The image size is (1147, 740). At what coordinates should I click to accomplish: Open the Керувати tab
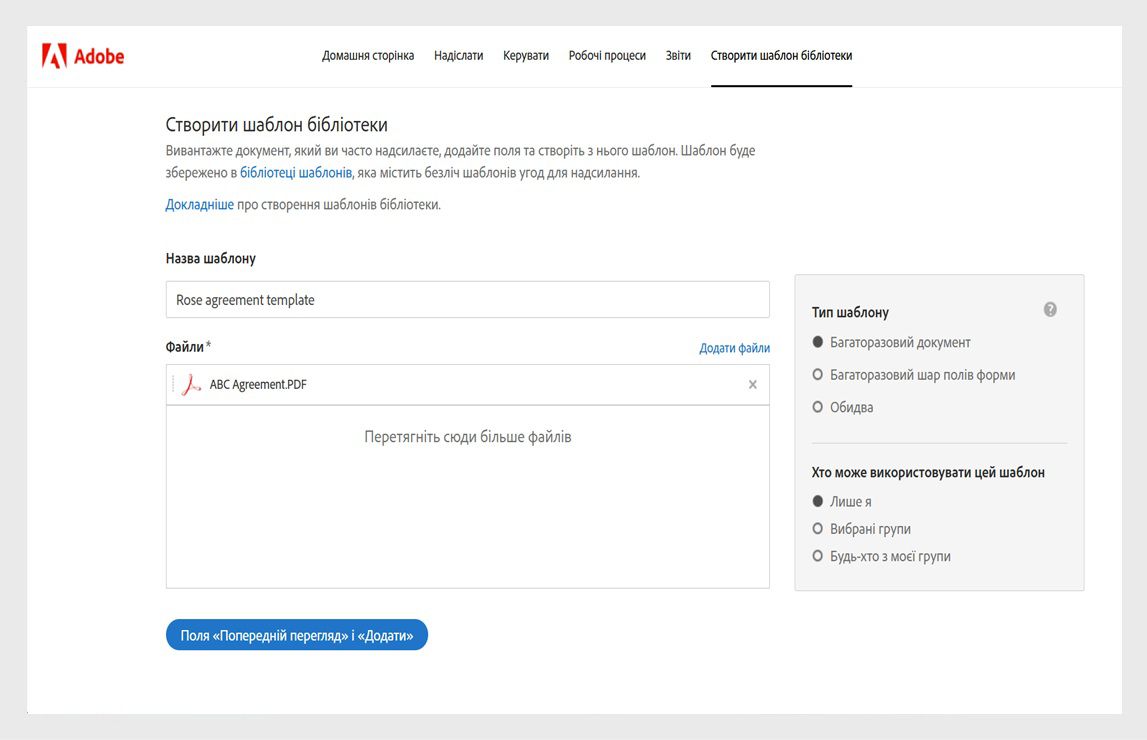526,56
